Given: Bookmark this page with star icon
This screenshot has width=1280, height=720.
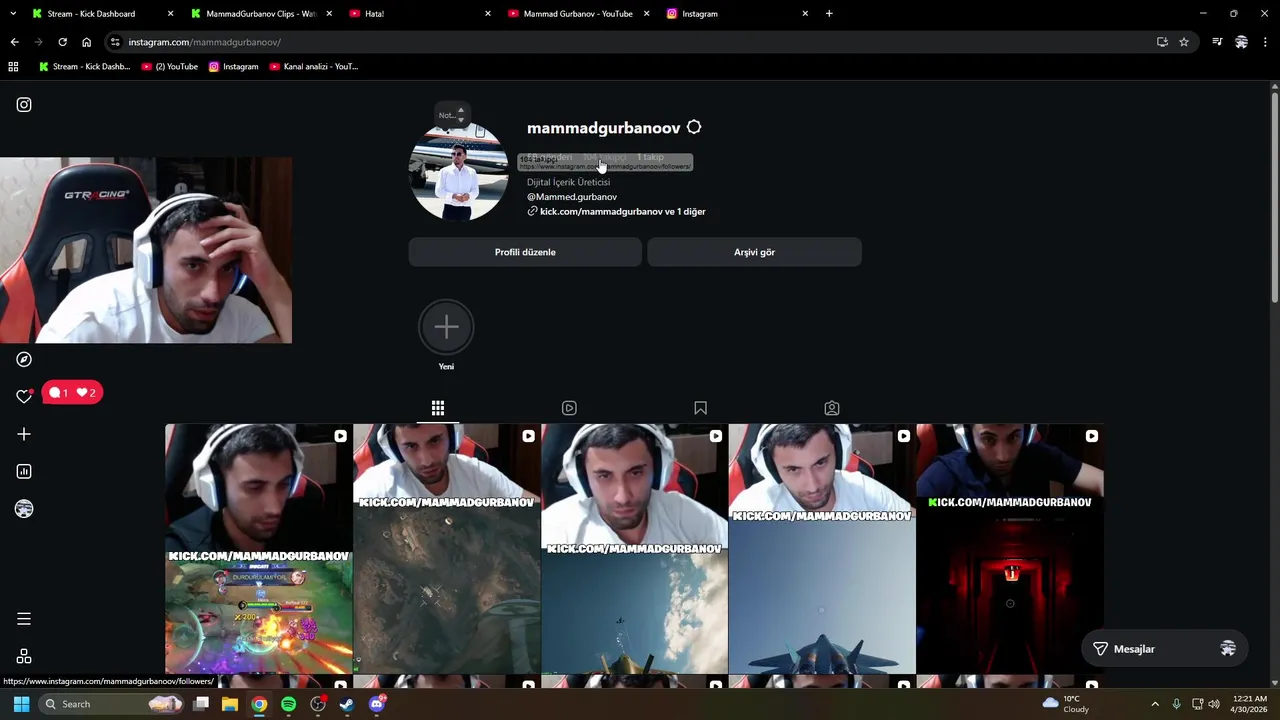Looking at the screenshot, I should 1184,42.
